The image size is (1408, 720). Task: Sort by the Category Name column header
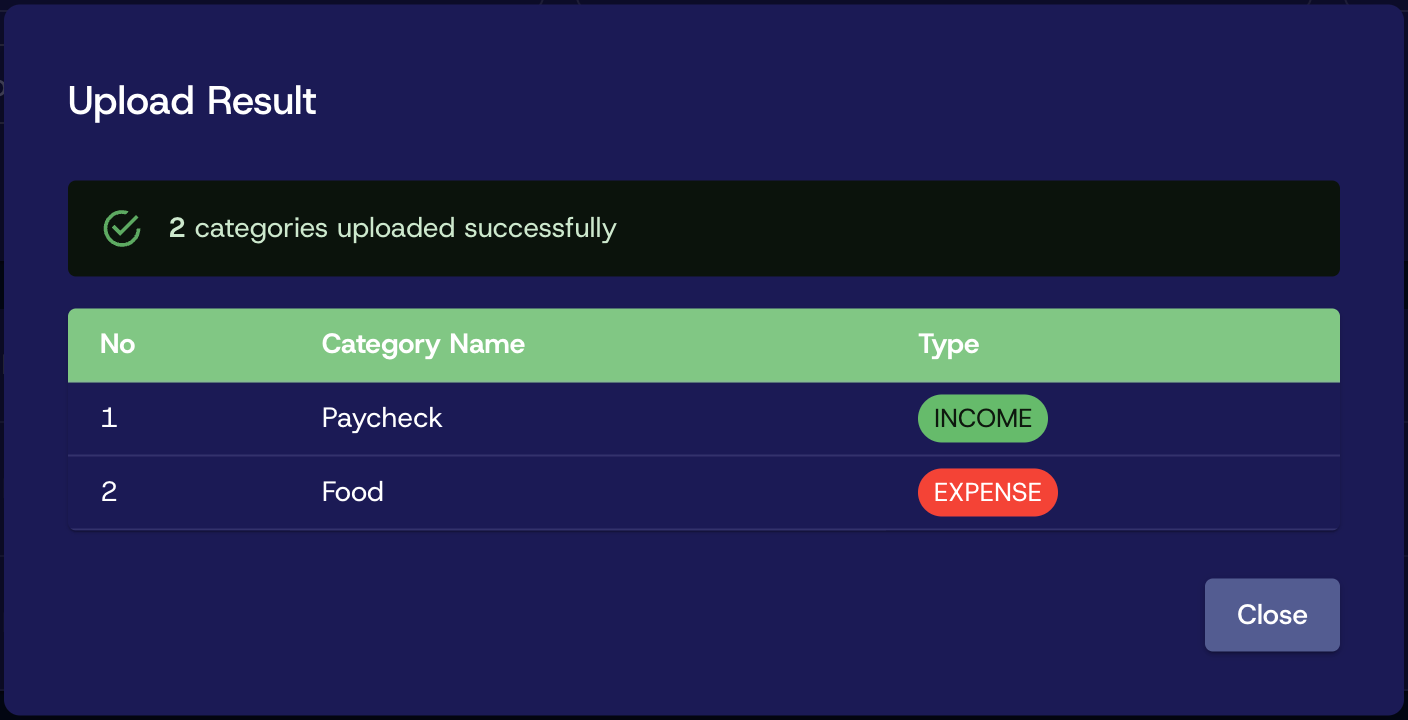click(423, 345)
